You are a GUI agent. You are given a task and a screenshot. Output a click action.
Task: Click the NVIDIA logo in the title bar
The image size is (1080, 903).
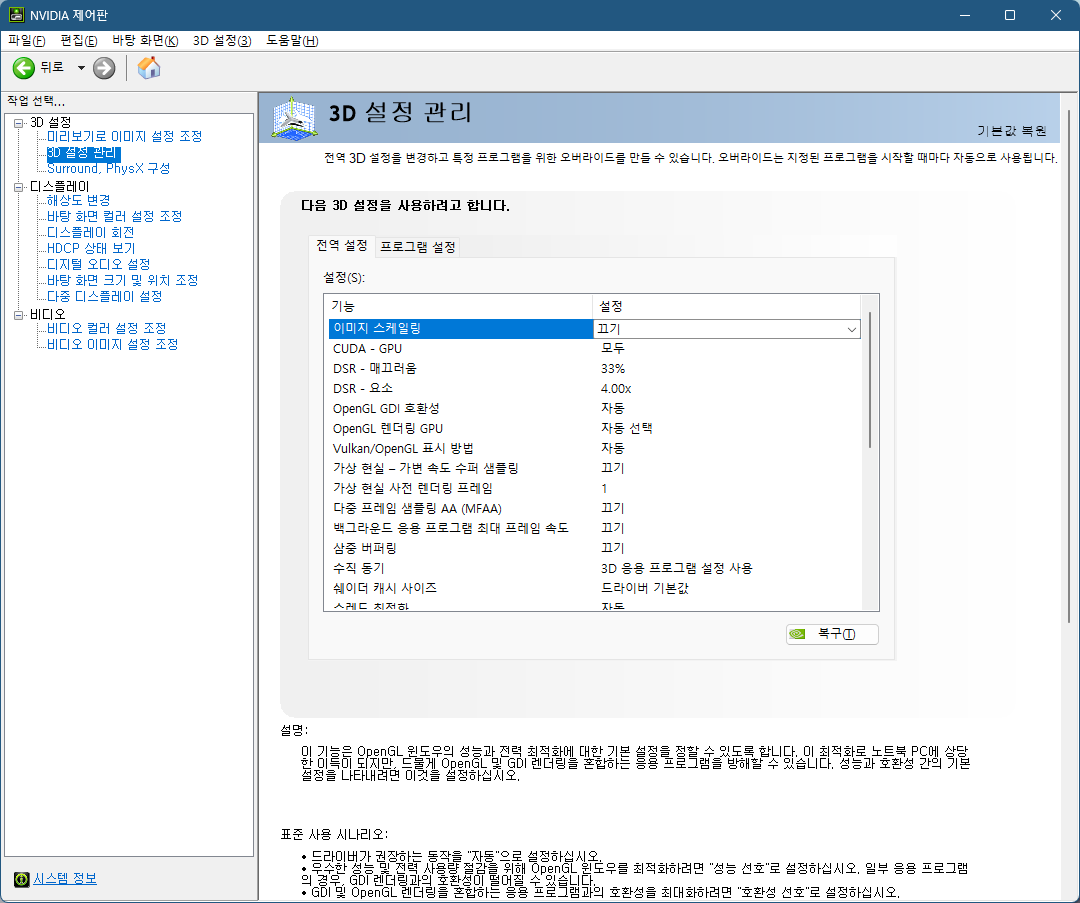click(x=16, y=14)
